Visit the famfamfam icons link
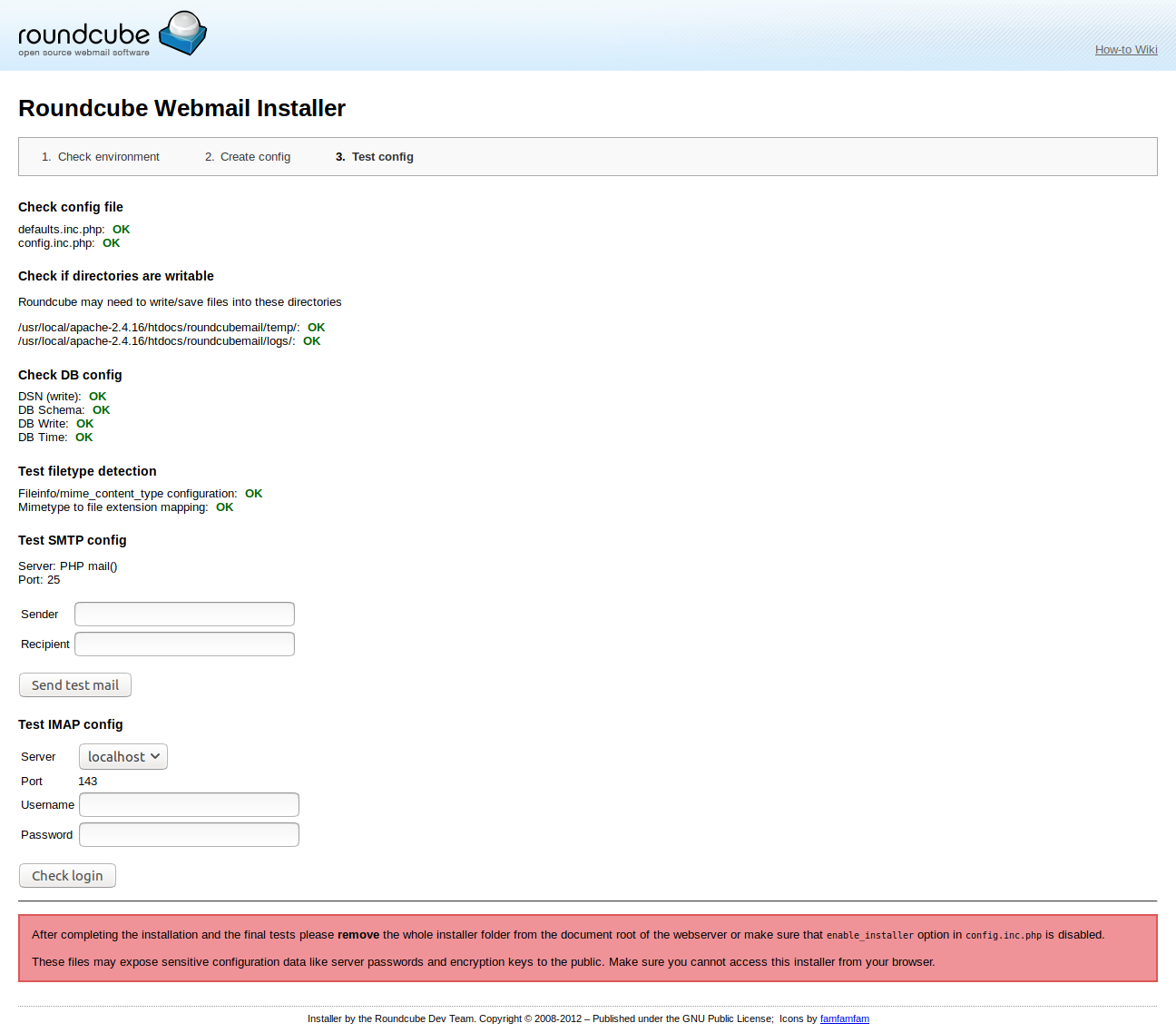 [x=844, y=1018]
